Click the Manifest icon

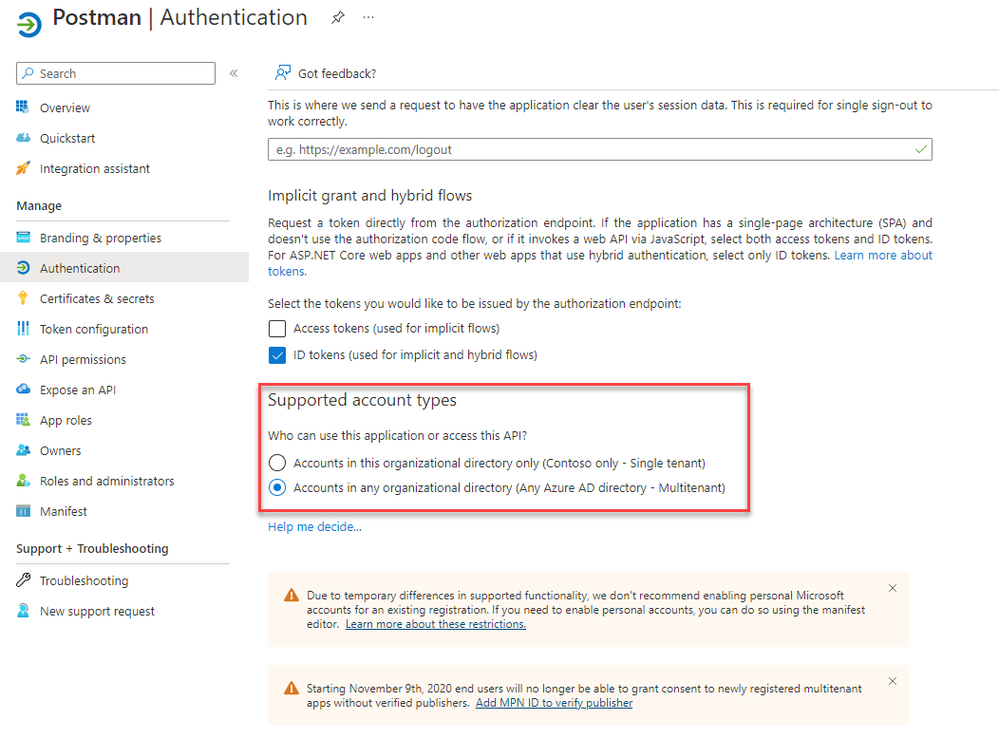(23, 511)
